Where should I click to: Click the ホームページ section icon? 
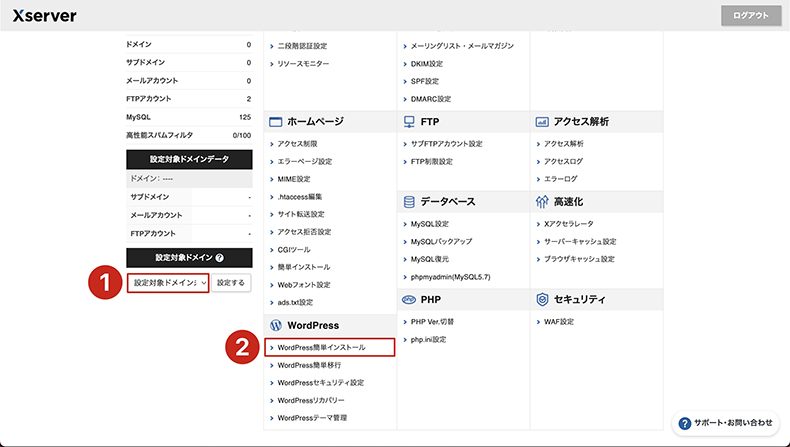click(276, 121)
